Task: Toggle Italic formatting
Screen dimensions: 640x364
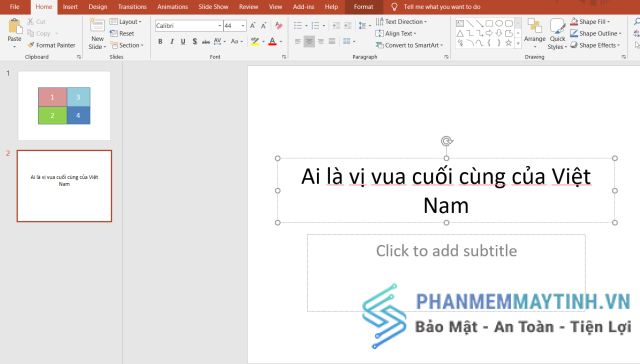Action: 172,41
